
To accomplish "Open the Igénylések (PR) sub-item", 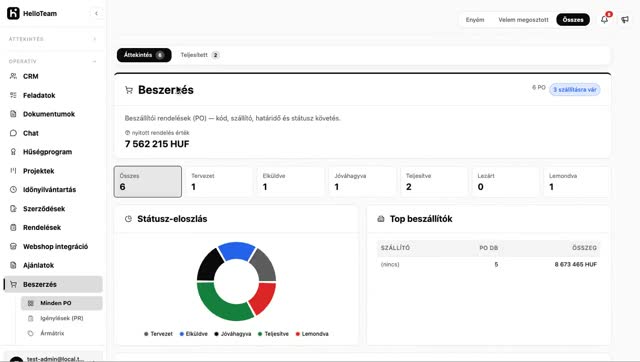I will pyautogui.click(x=61, y=318).
